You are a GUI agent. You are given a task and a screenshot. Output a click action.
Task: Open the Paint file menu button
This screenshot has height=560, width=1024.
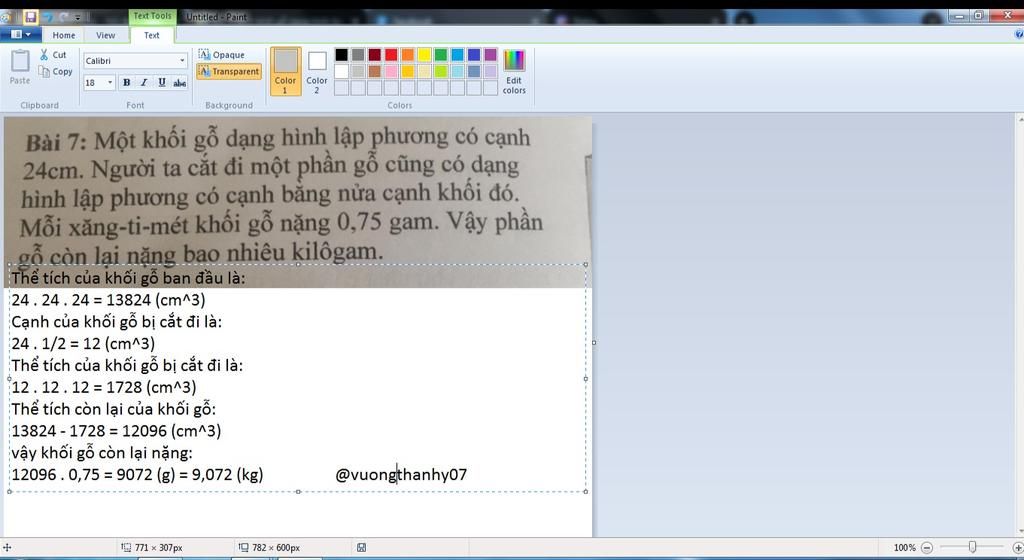(20, 35)
